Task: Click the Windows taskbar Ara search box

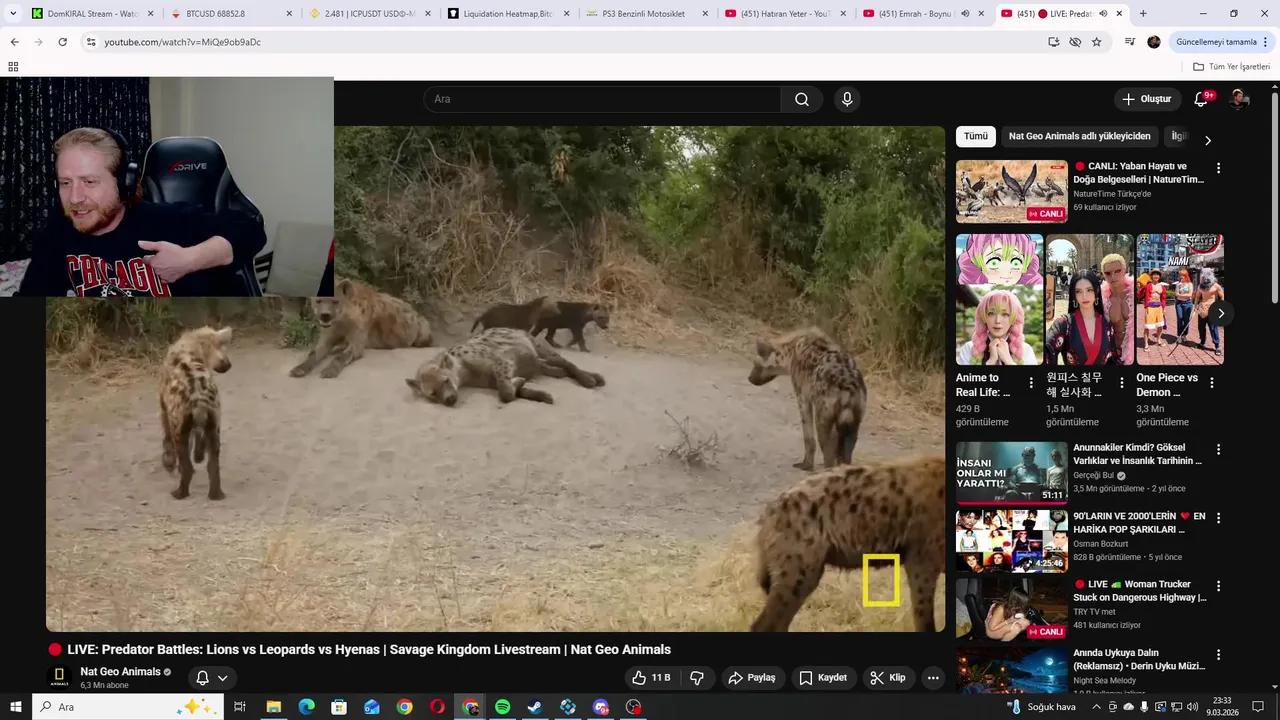Action: pyautogui.click(x=128, y=707)
